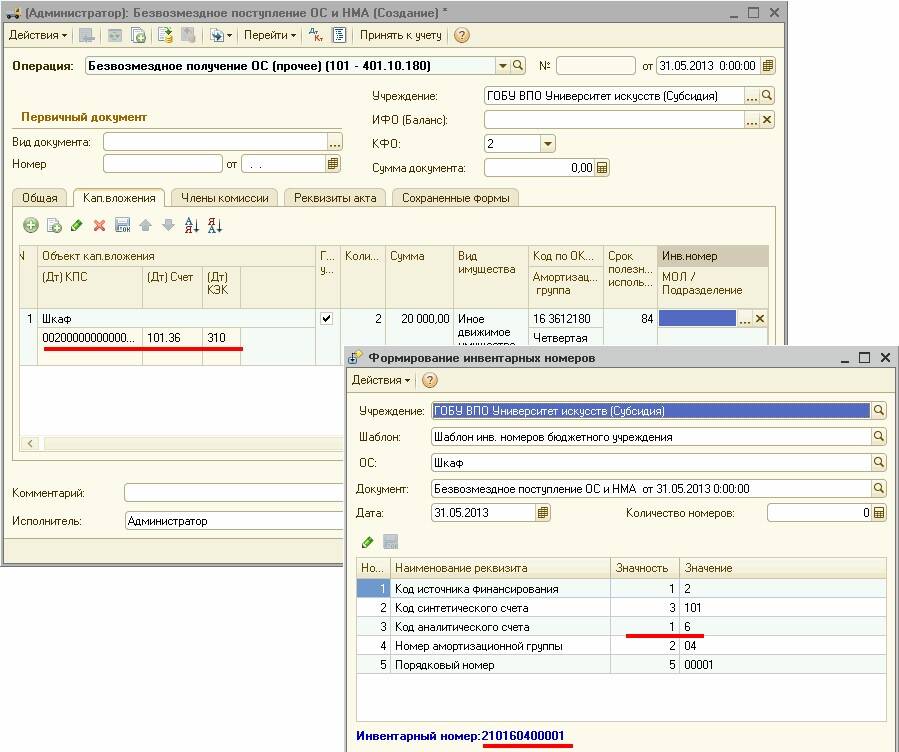This screenshot has width=899, height=752.
Task: Add a new row with green plus
Action: pyautogui.click(x=31, y=225)
